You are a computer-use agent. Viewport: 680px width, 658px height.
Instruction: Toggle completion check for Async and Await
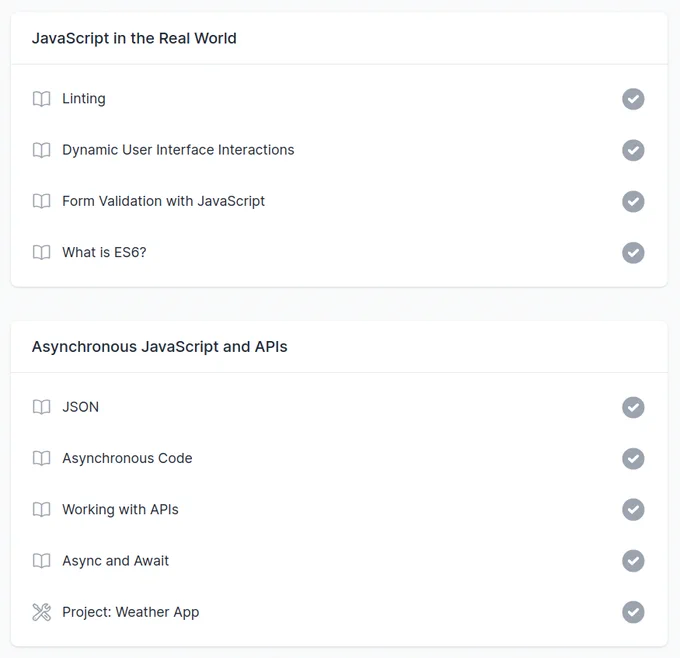pos(633,561)
